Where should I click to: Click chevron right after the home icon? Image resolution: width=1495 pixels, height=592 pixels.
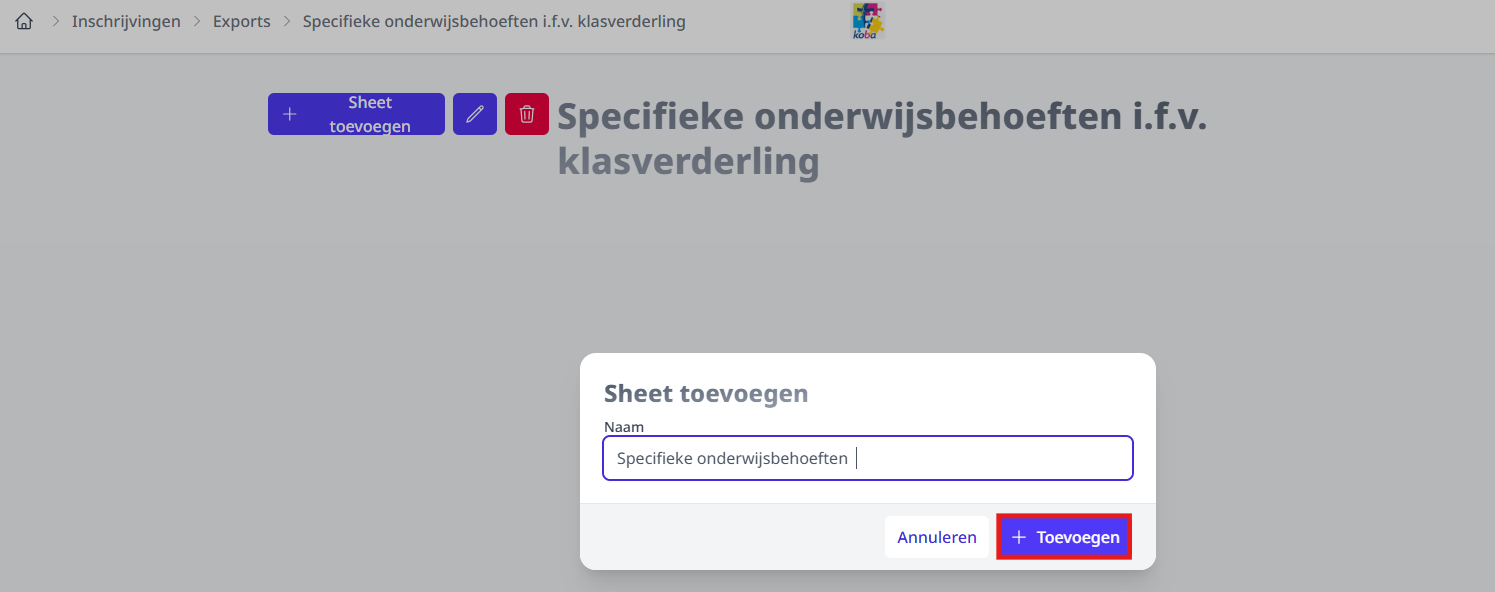(x=55, y=21)
